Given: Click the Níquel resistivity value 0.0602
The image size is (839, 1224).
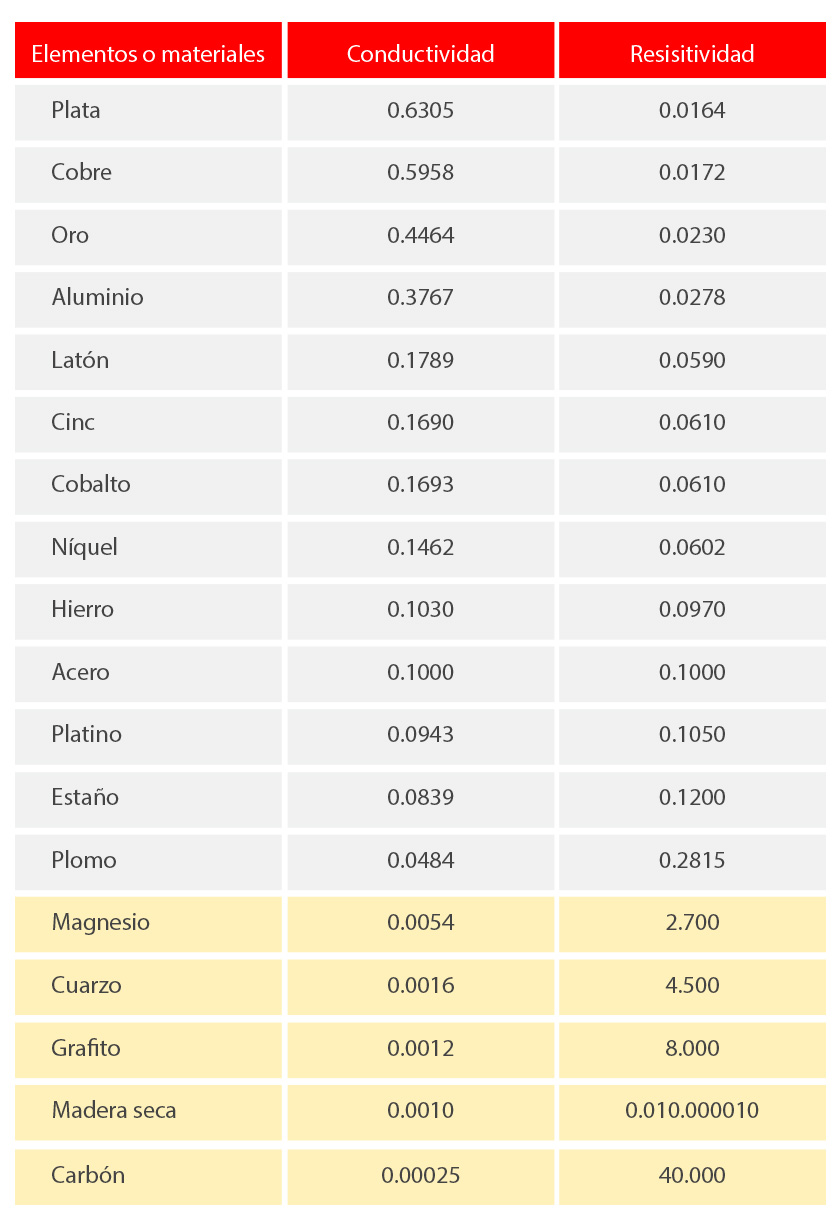Looking at the screenshot, I should (692, 549).
